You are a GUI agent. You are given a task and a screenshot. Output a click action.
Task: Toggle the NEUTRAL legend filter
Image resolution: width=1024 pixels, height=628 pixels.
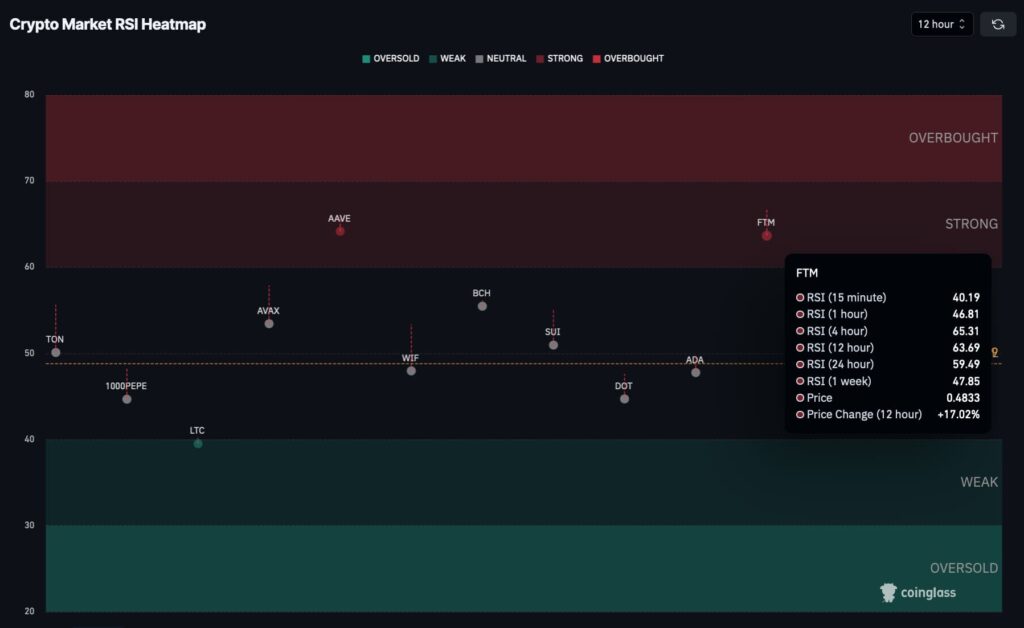click(x=500, y=59)
